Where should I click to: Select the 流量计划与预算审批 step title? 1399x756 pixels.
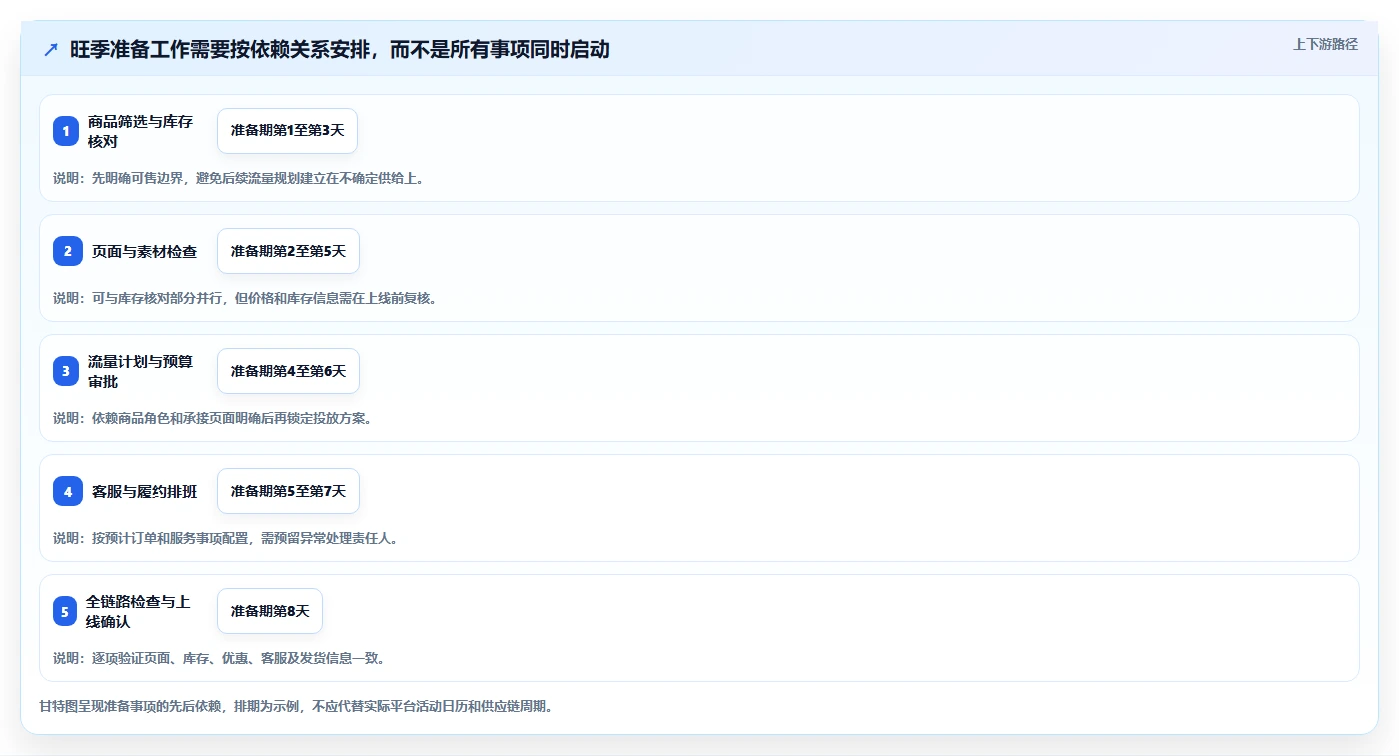tap(140, 371)
